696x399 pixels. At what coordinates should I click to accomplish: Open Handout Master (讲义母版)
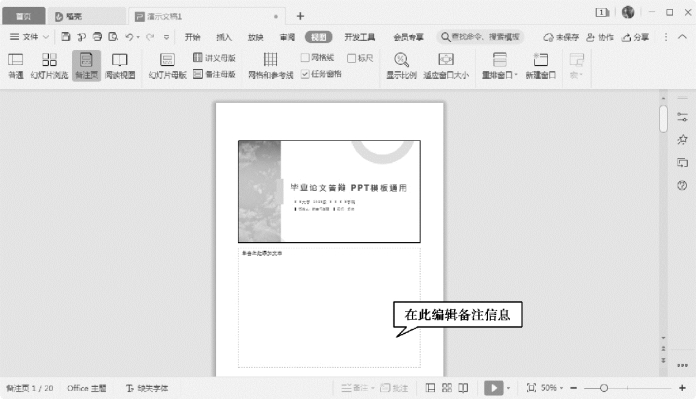click(214, 57)
